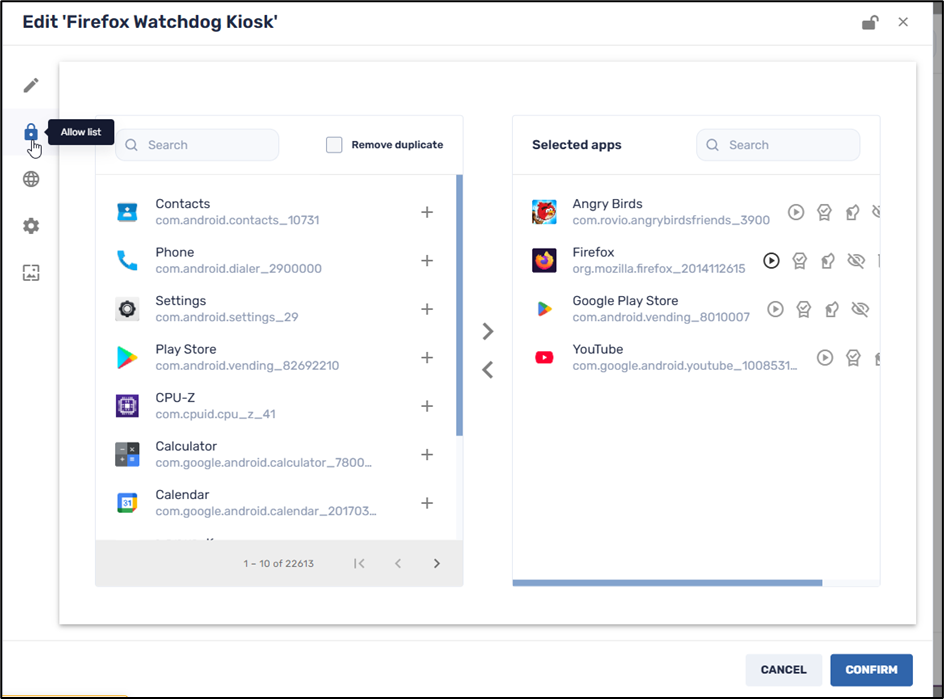944x699 pixels.
Task: Click the horizontal scrollbar under Selected apps
Action: (x=667, y=581)
